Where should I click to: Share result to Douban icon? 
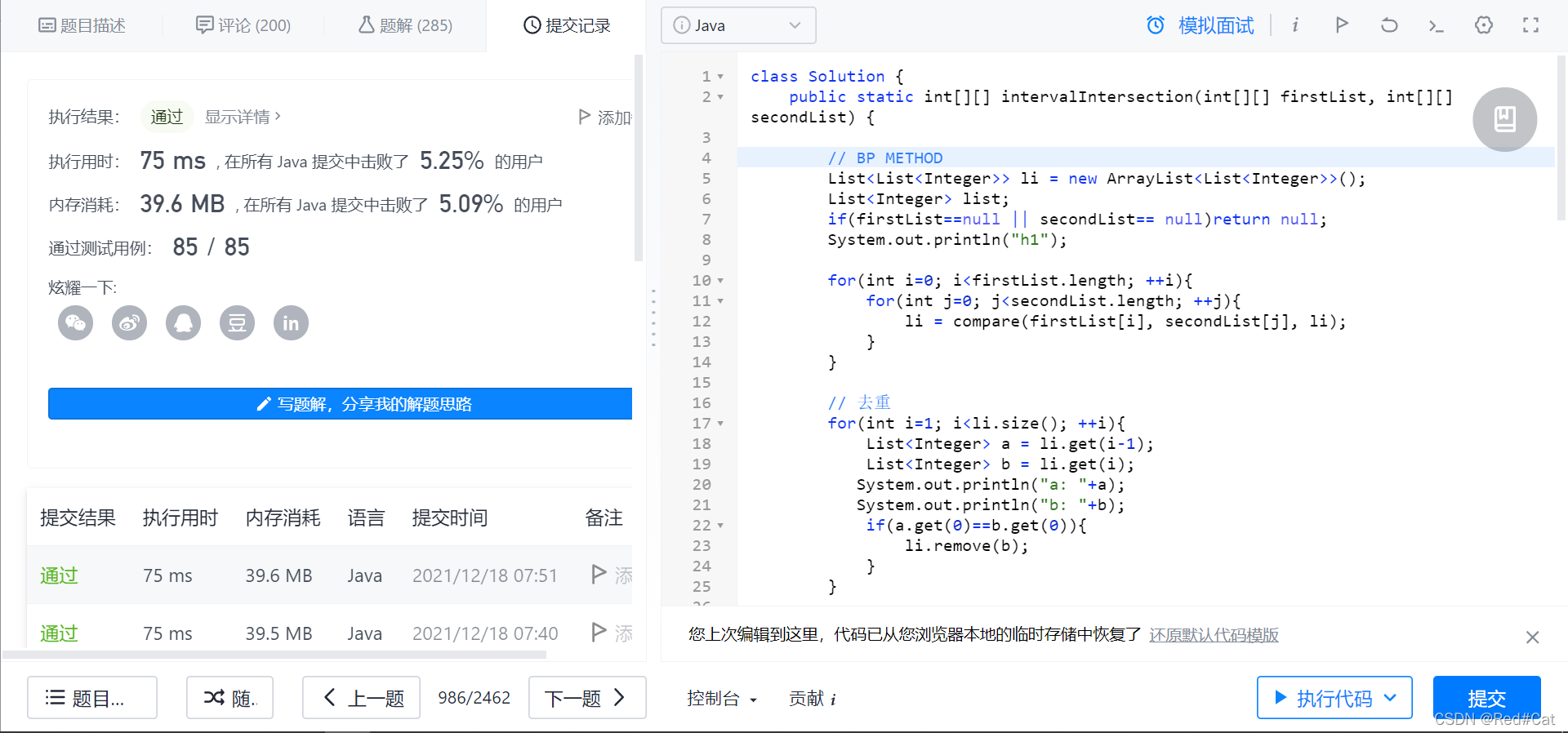point(238,323)
